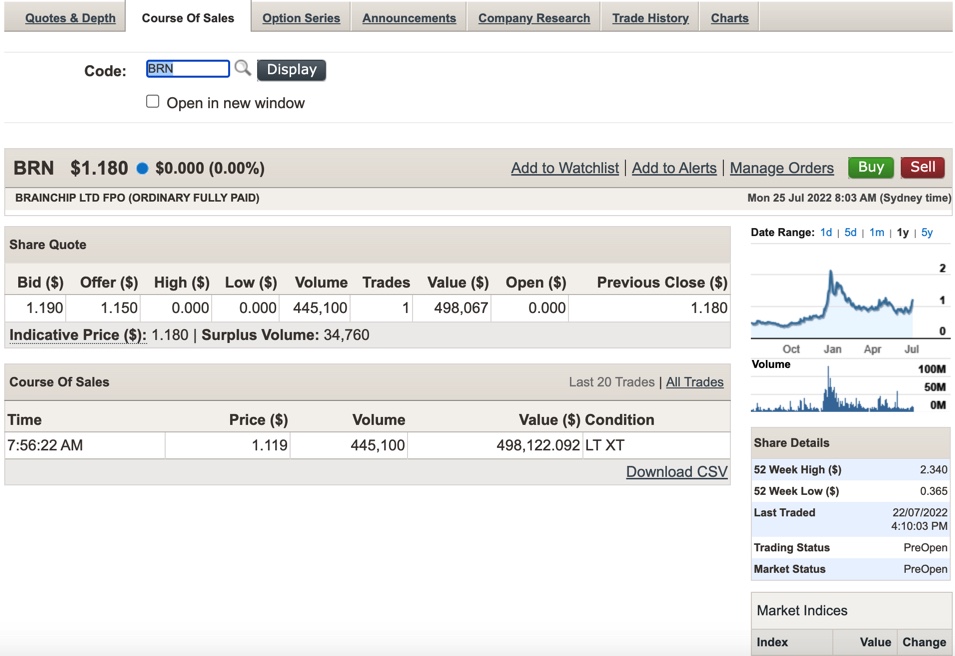Click the Last Traded date 22/07/2022
This screenshot has width=955, height=656.
[x=920, y=512]
